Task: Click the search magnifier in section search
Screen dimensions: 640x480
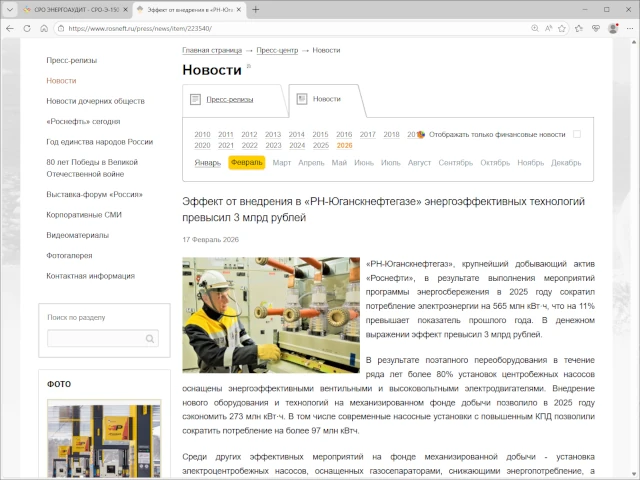Action: pyautogui.click(x=150, y=339)
